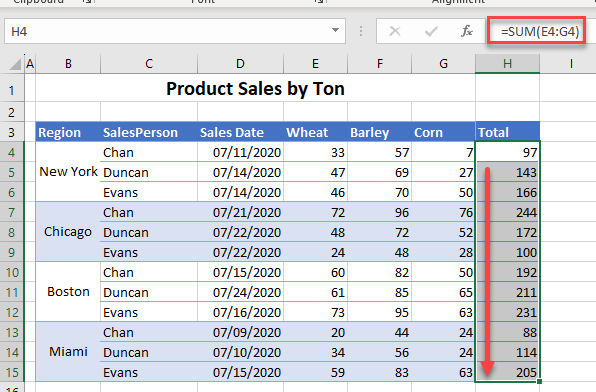Image resolution: width=596 pixels, height=392 pixels.
Task: Open the Name Box dropdown arrow
Action: pyautogui.click(x=335, y=30)
